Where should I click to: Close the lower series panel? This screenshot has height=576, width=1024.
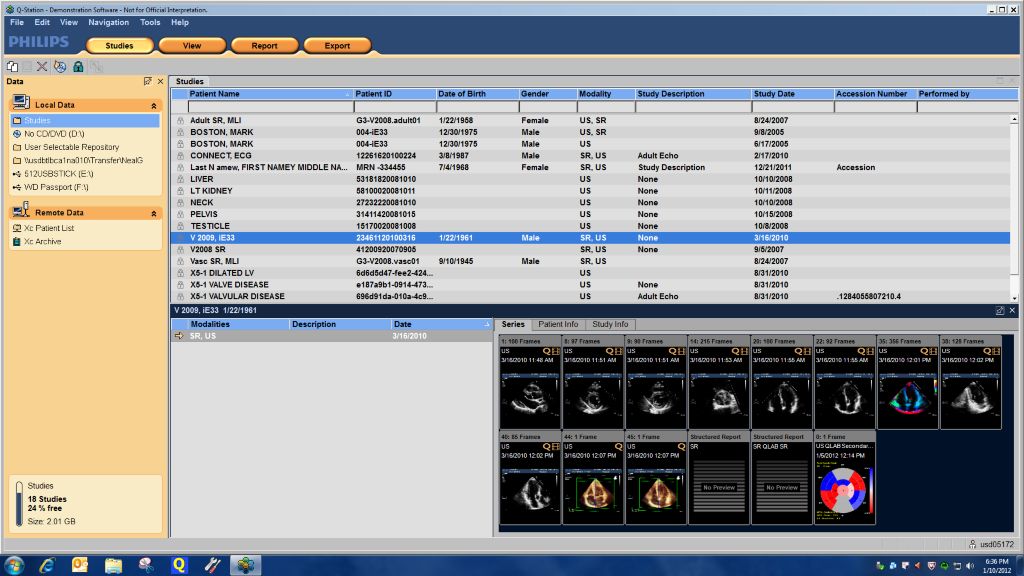(1012, 310)
